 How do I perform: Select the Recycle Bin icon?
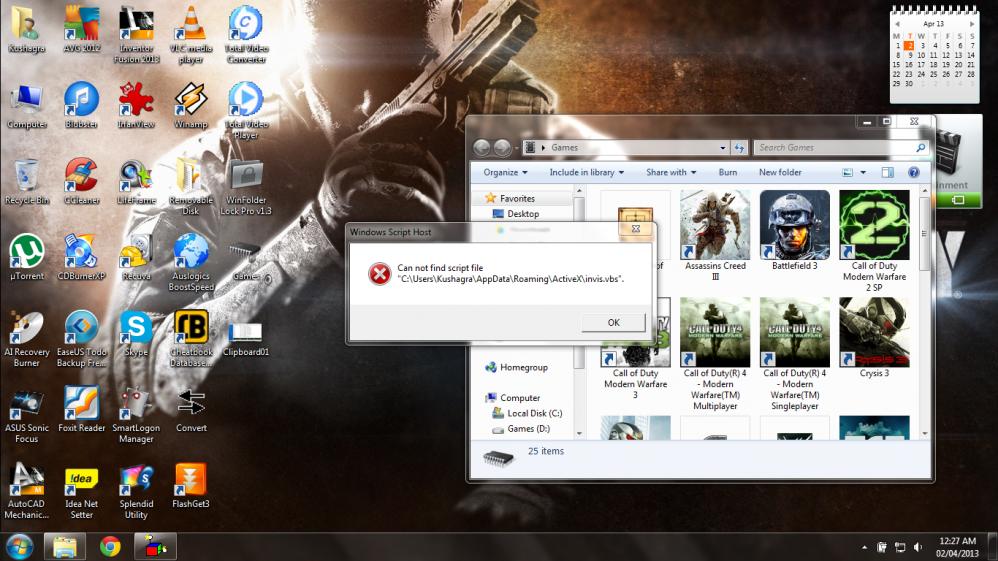27,181
